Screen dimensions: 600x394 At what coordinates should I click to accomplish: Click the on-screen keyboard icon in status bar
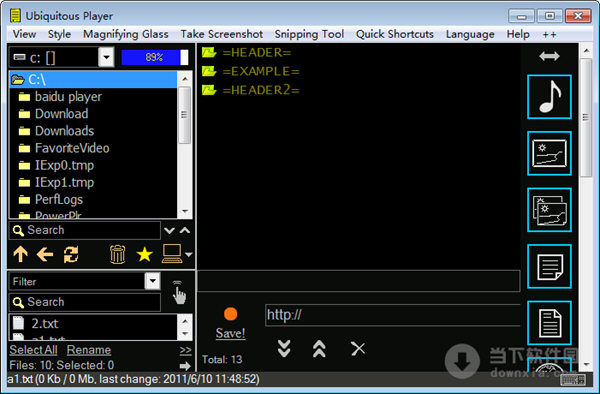click(573, 379)
